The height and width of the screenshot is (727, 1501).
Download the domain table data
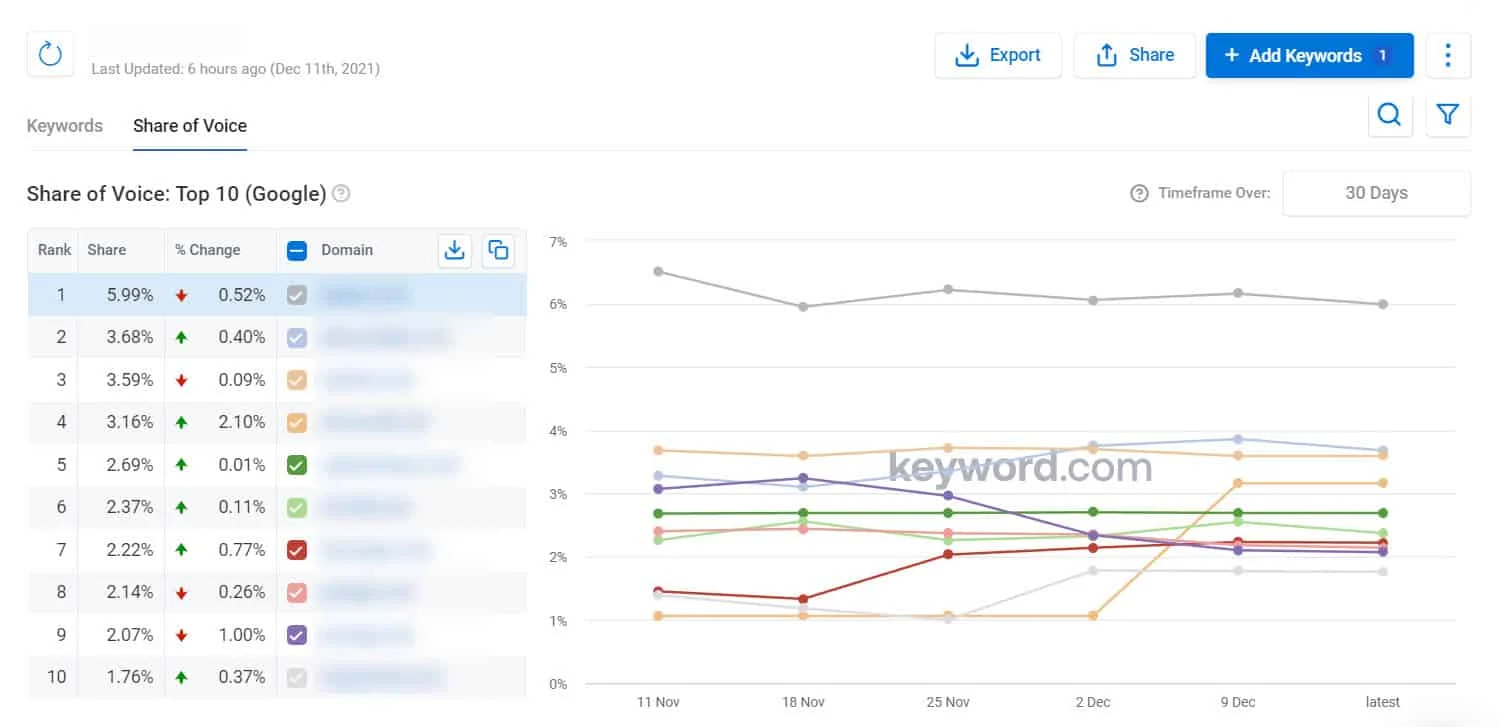click(455, 250)
